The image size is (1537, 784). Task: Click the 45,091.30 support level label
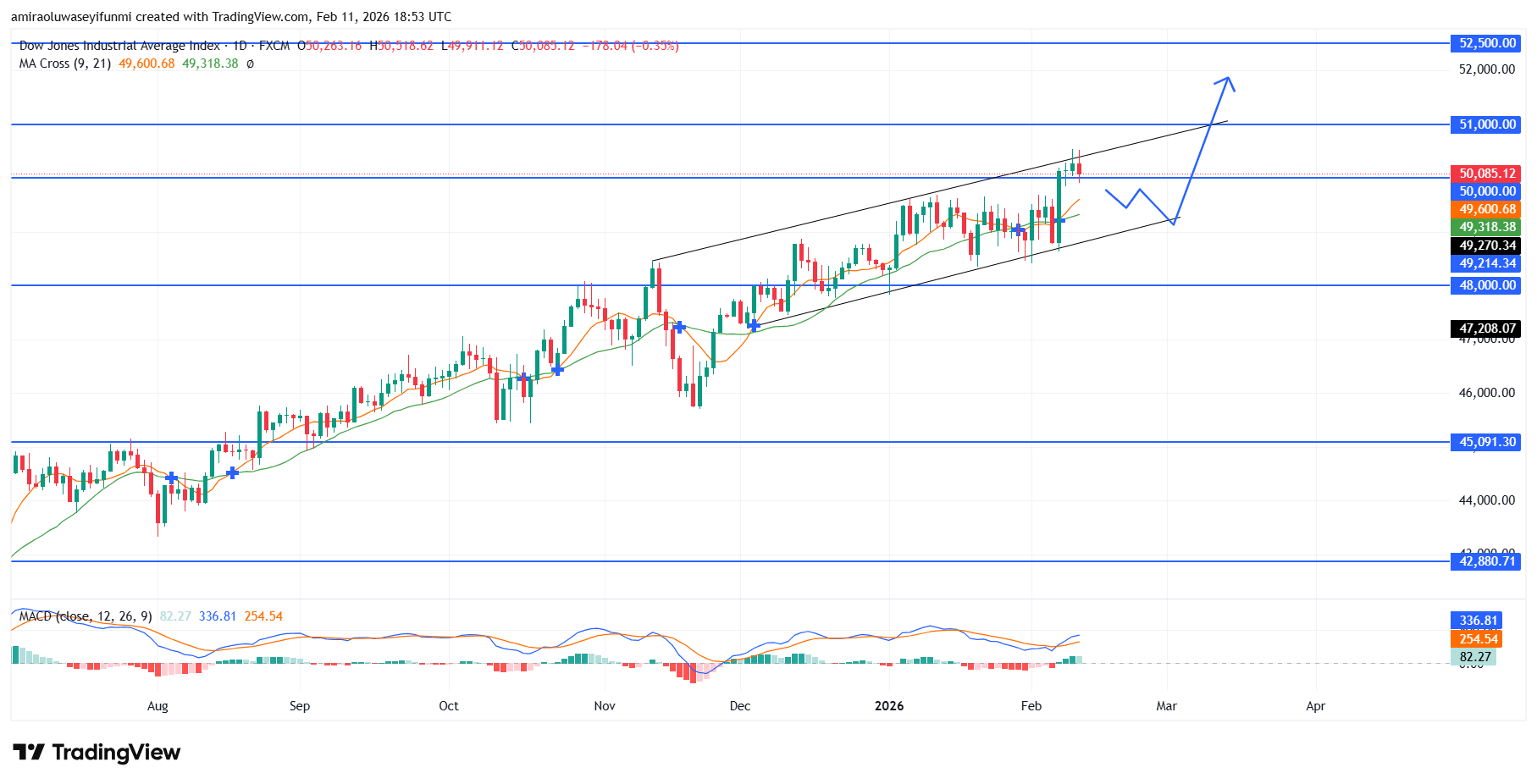click(x=1484, y=441)
